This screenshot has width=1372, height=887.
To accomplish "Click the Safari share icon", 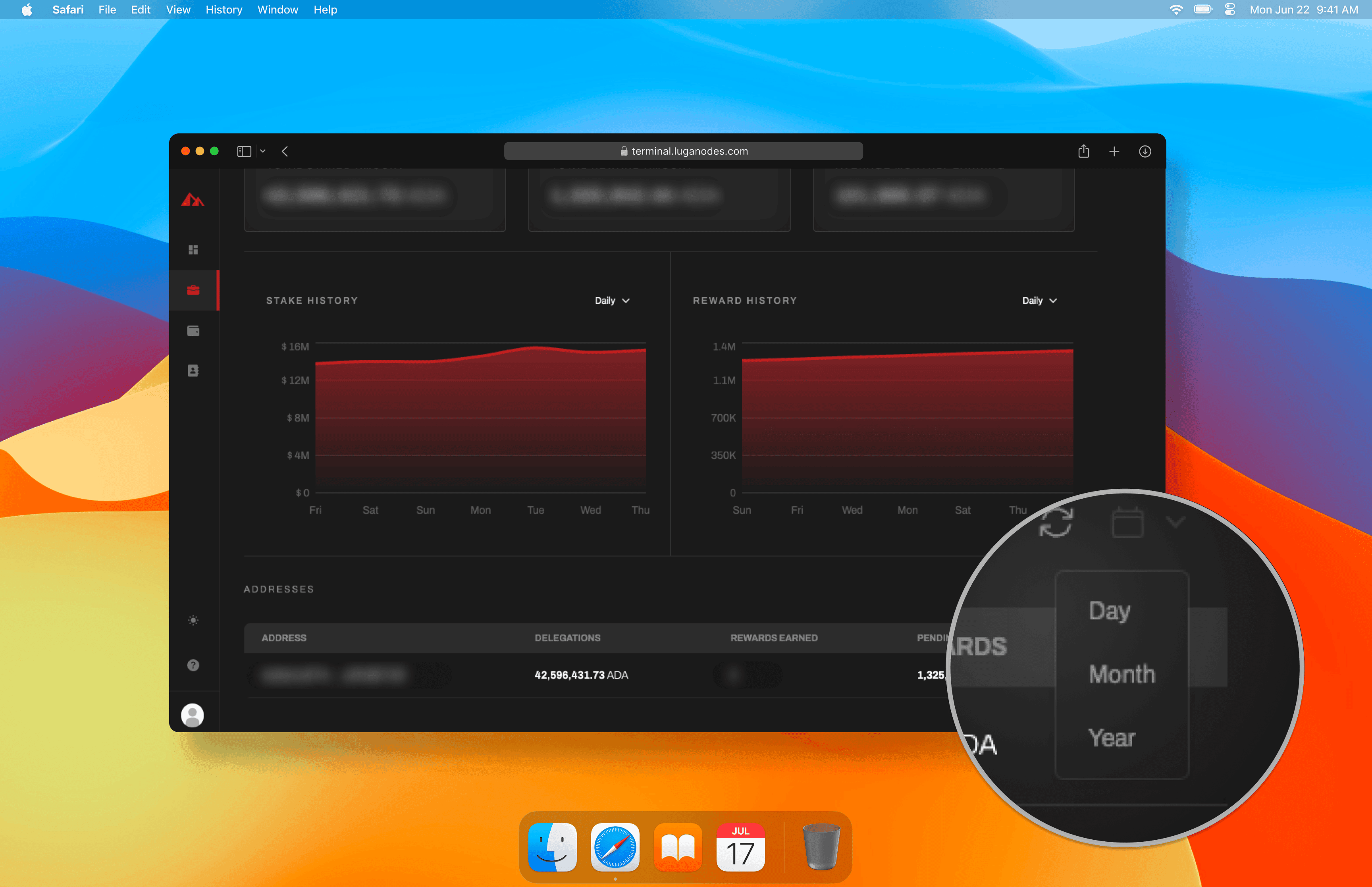I will 1083,151.
